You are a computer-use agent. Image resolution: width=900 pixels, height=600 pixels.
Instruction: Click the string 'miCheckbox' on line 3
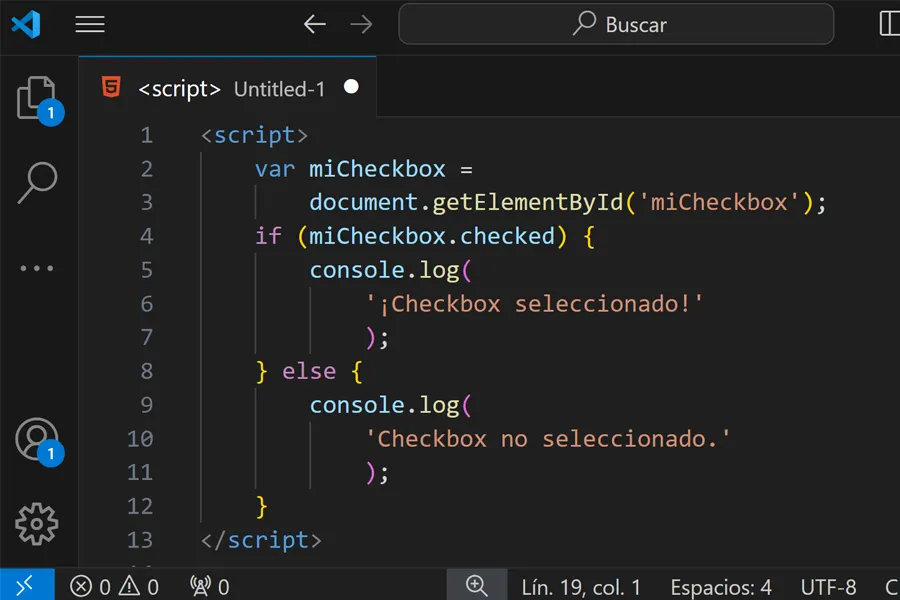click(719, 202)
